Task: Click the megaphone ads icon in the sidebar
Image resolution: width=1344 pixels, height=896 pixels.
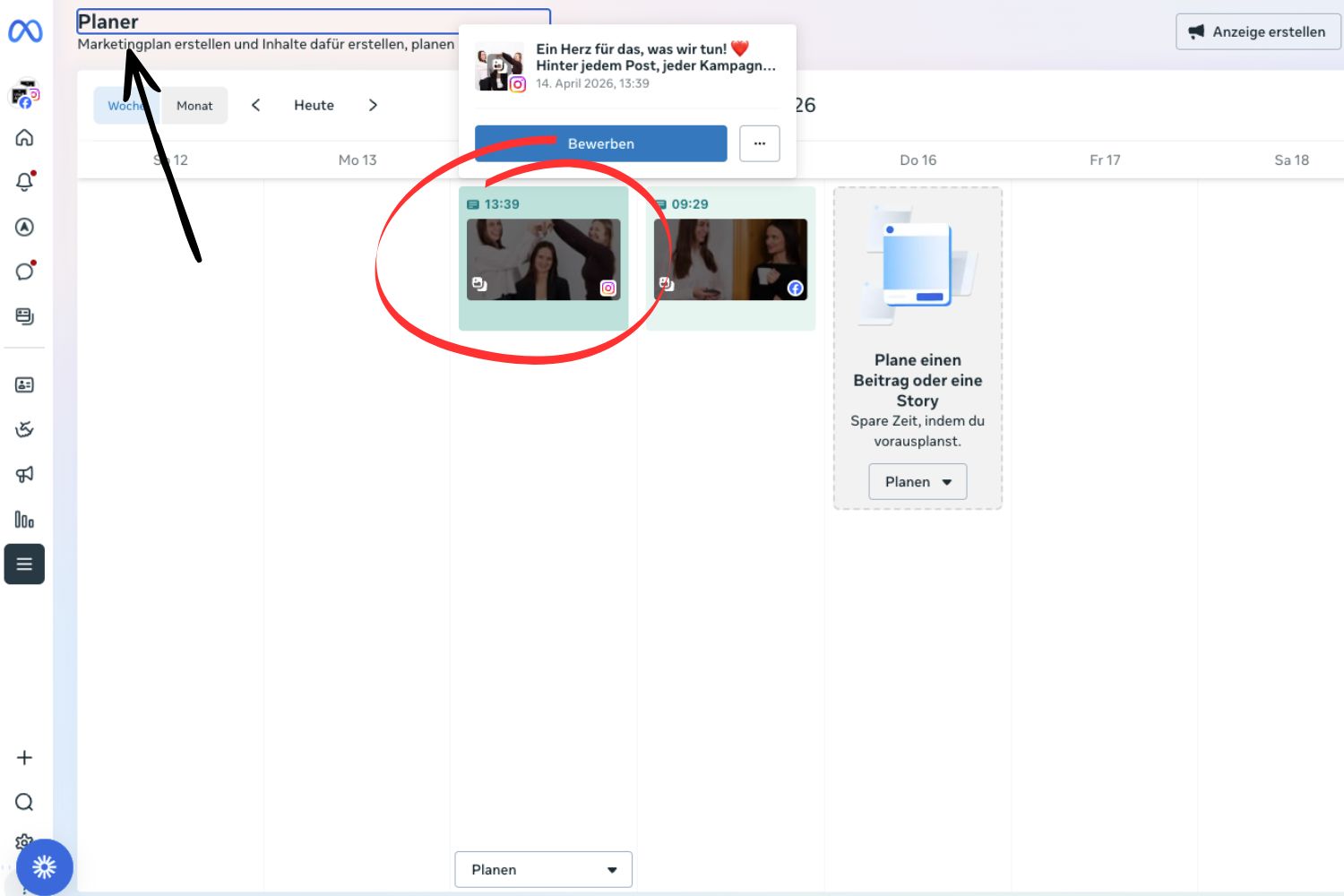Action: 24,474
